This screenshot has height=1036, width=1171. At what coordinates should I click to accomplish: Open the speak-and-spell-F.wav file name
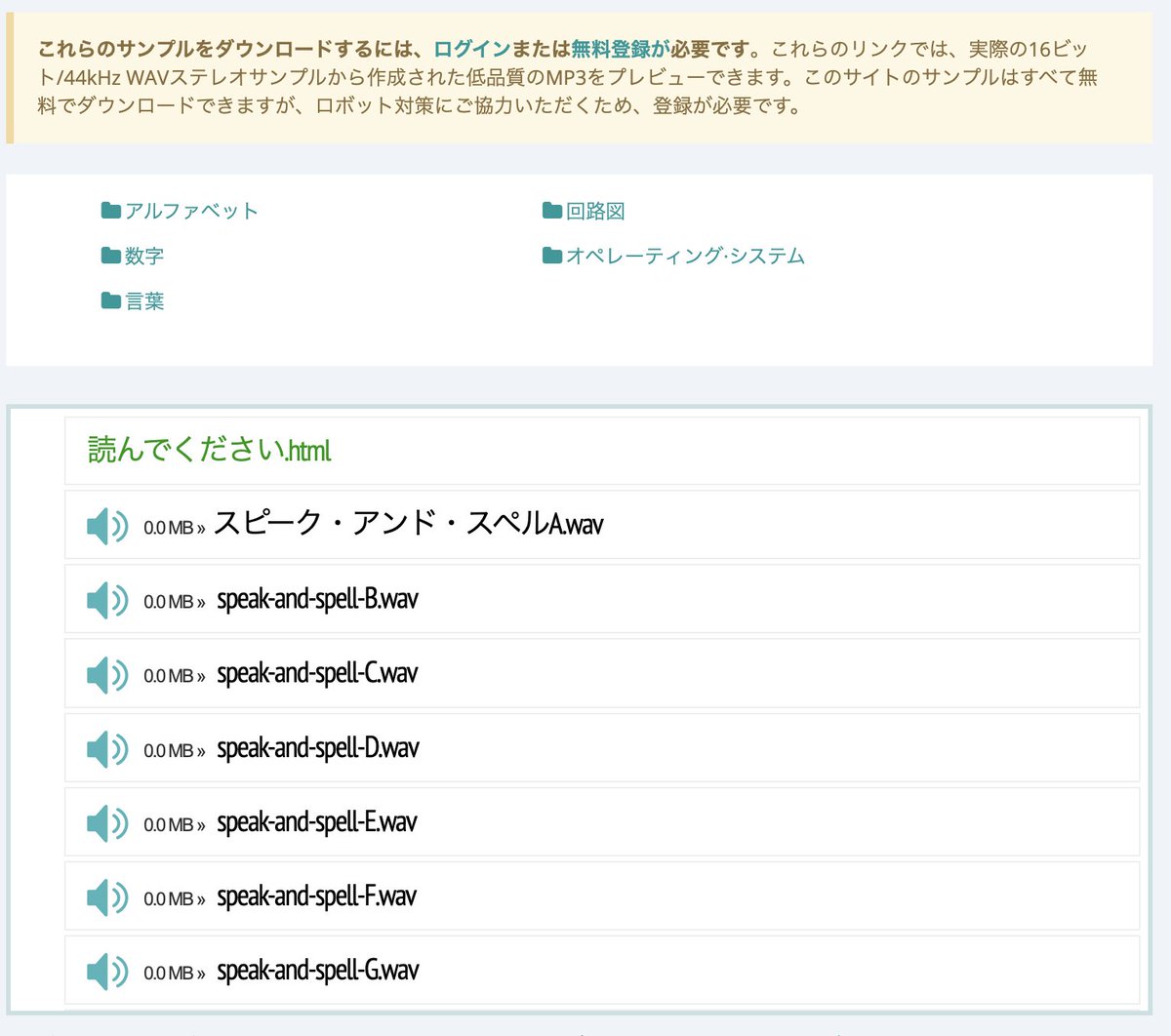[316, 897]
